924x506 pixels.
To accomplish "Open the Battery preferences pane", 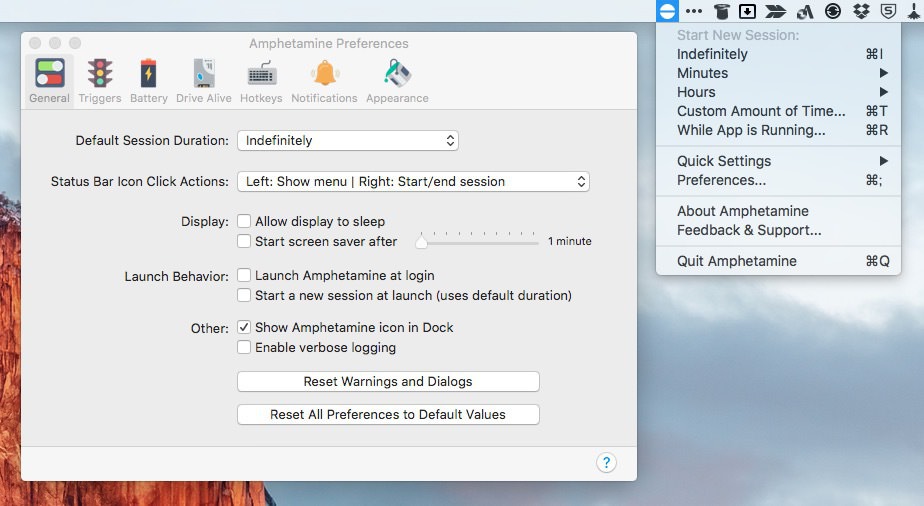I will [x=148, y=81].
